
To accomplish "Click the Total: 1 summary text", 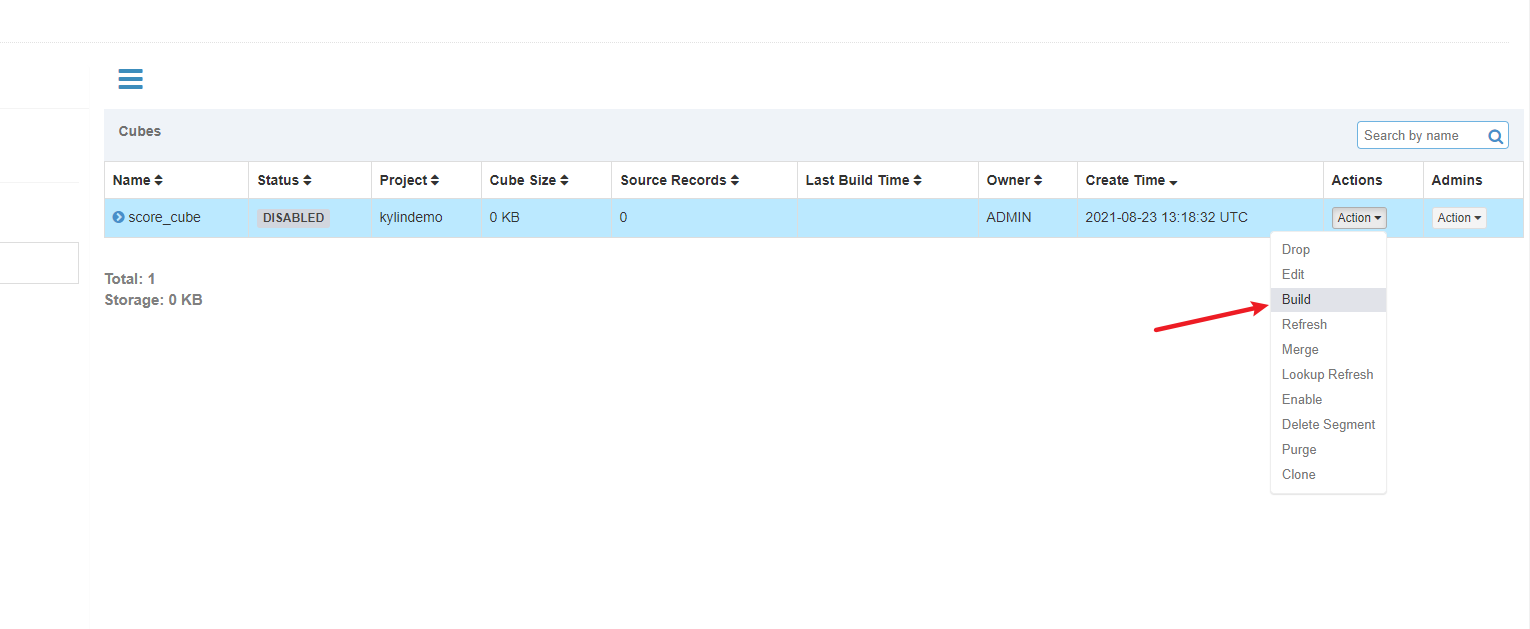I will pyautogui.click(x=130, y=279).
